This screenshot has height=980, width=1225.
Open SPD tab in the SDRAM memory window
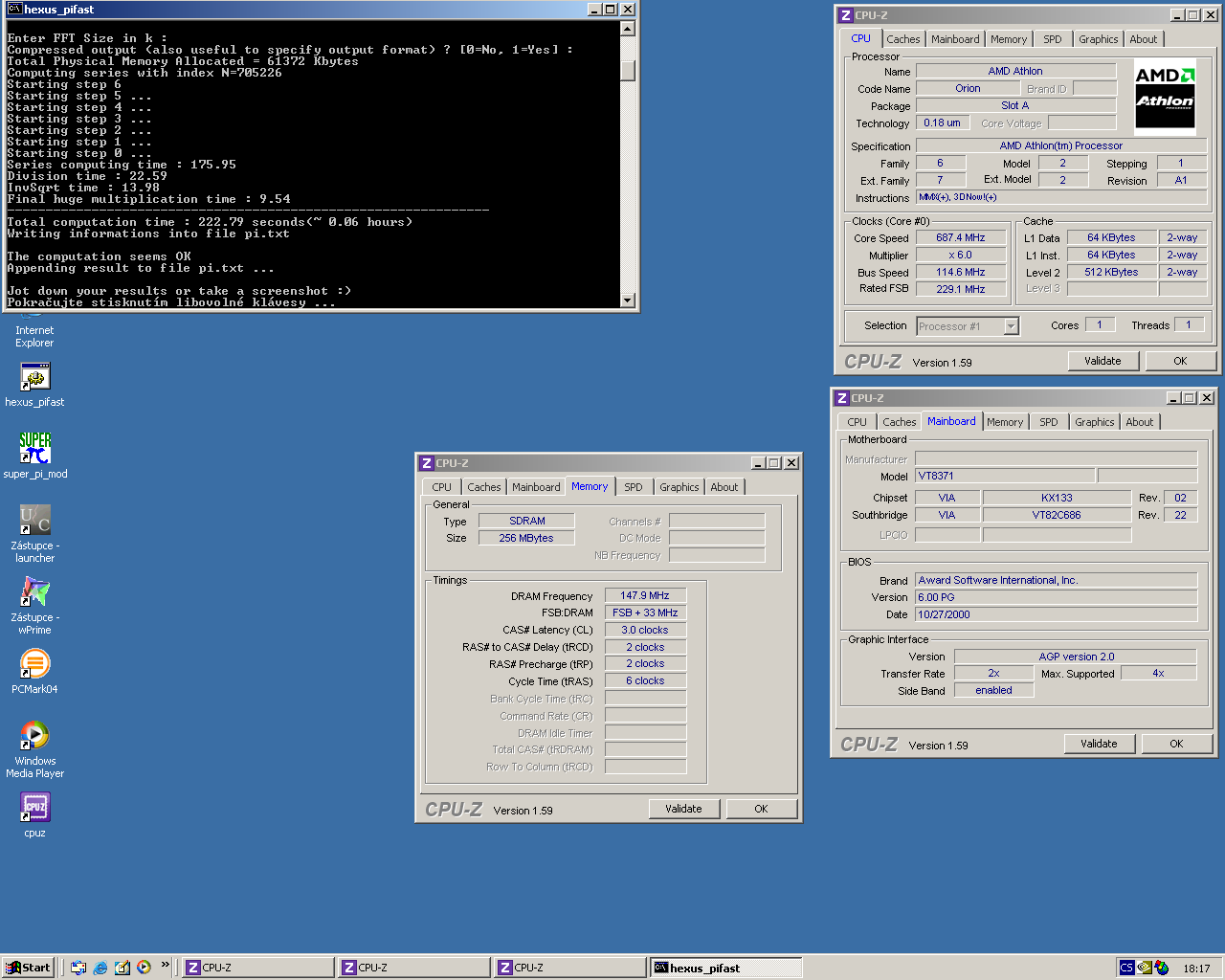[634, 487]
